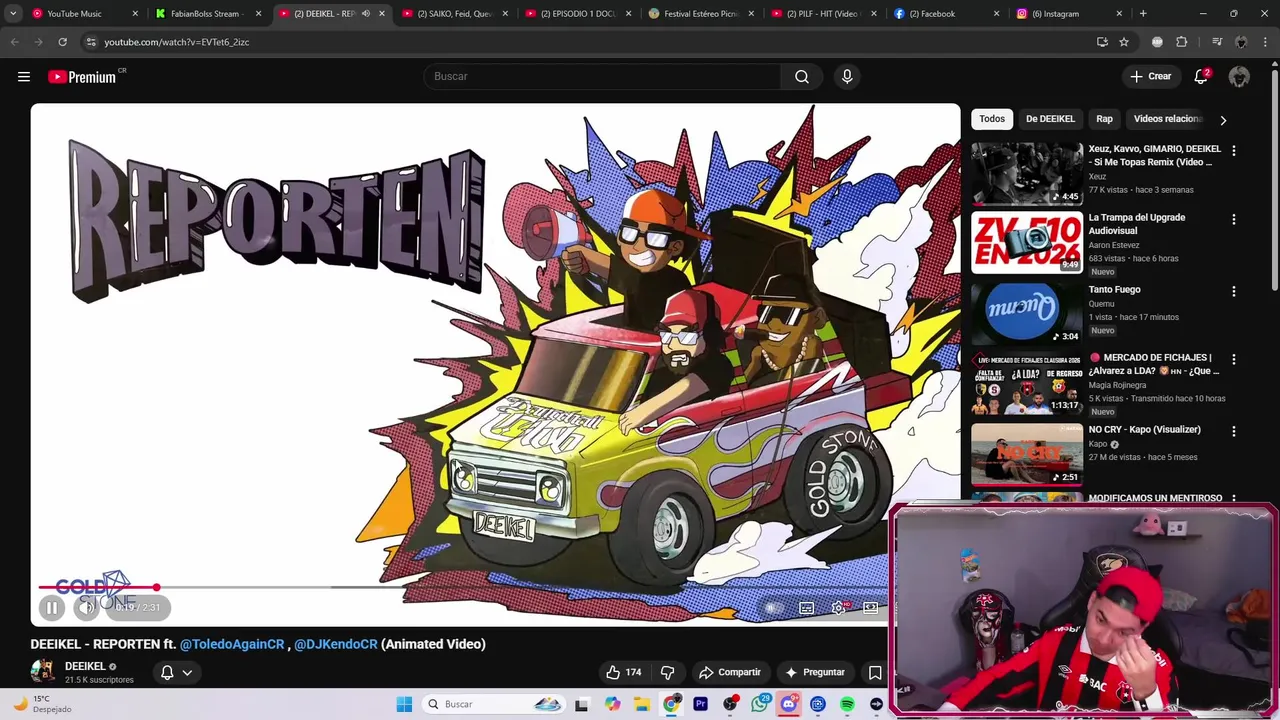Switch to the FabianBolss Stream tab
Screen dimensions: 1280x720
[208, 14]
